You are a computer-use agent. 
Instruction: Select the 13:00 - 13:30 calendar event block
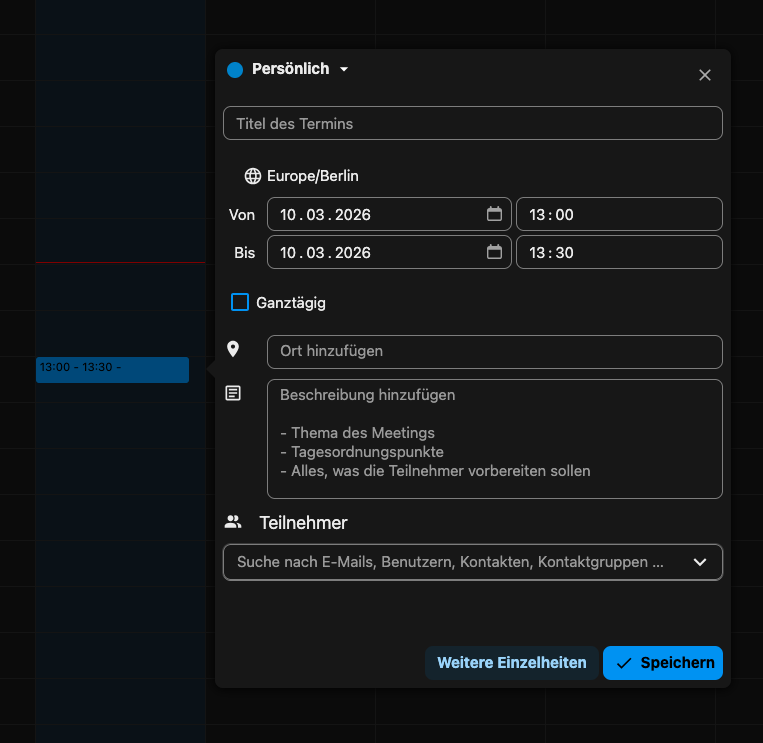[x=112, y=369]
